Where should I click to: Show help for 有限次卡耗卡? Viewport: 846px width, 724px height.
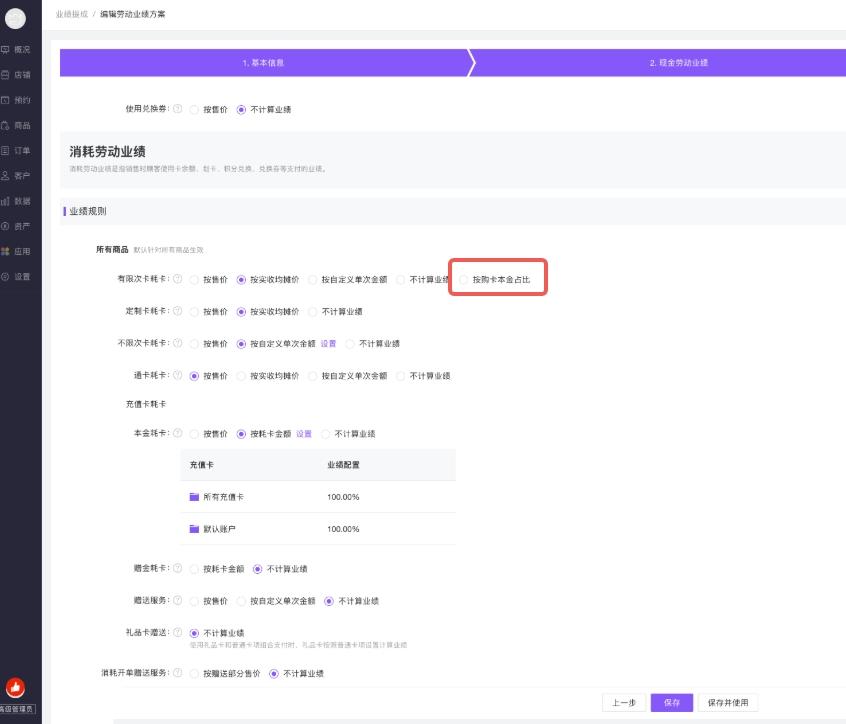click(178, 279)
